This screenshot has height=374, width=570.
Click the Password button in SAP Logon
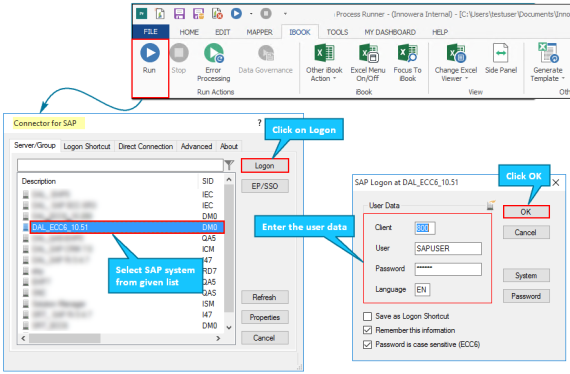tap(526, 296)
